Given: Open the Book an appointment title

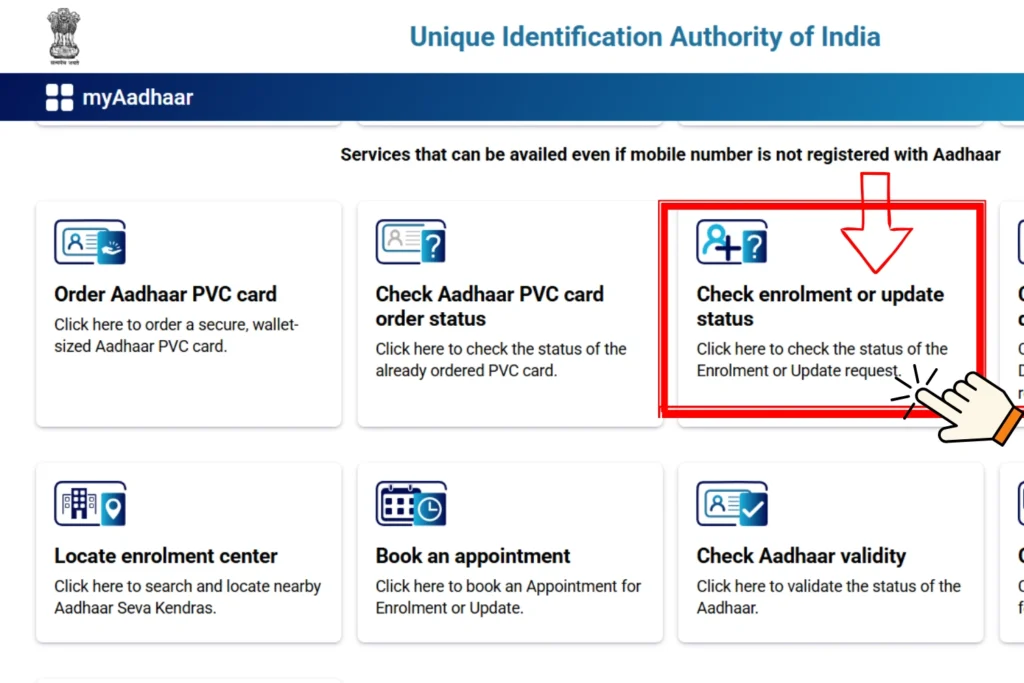Looking at the screenshot, I should [473, 556].
